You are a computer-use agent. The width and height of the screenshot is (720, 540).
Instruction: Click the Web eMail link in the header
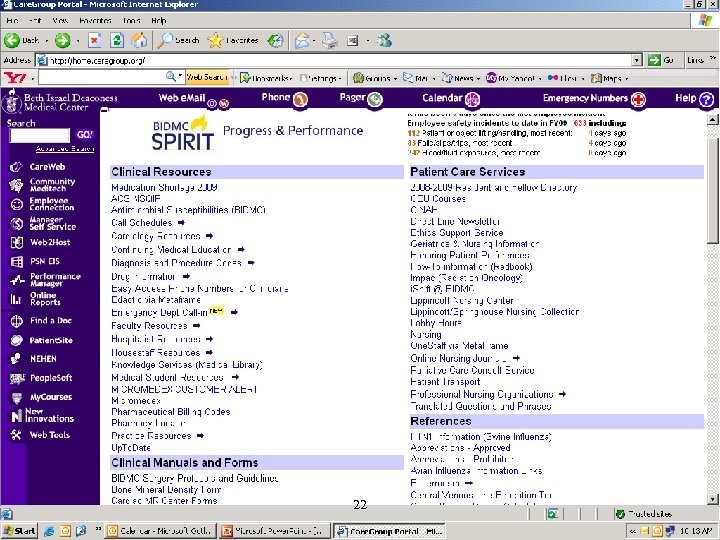(182, 97)
